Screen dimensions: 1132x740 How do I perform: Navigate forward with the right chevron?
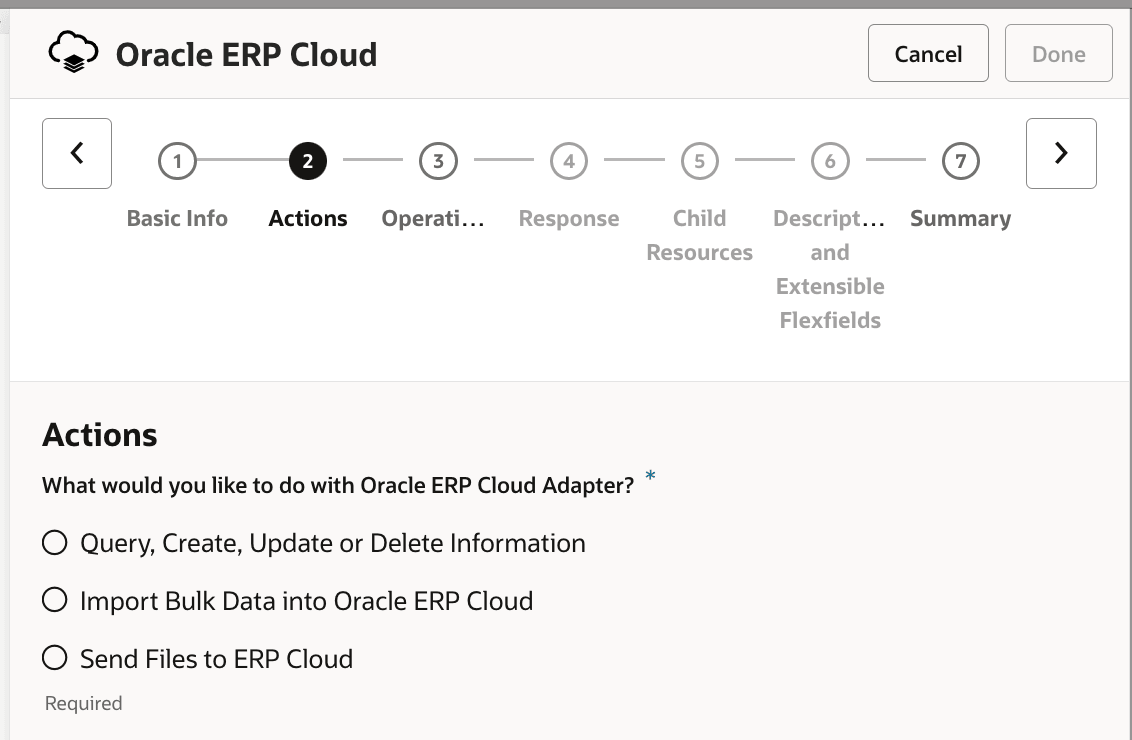tap(1061, 153)
